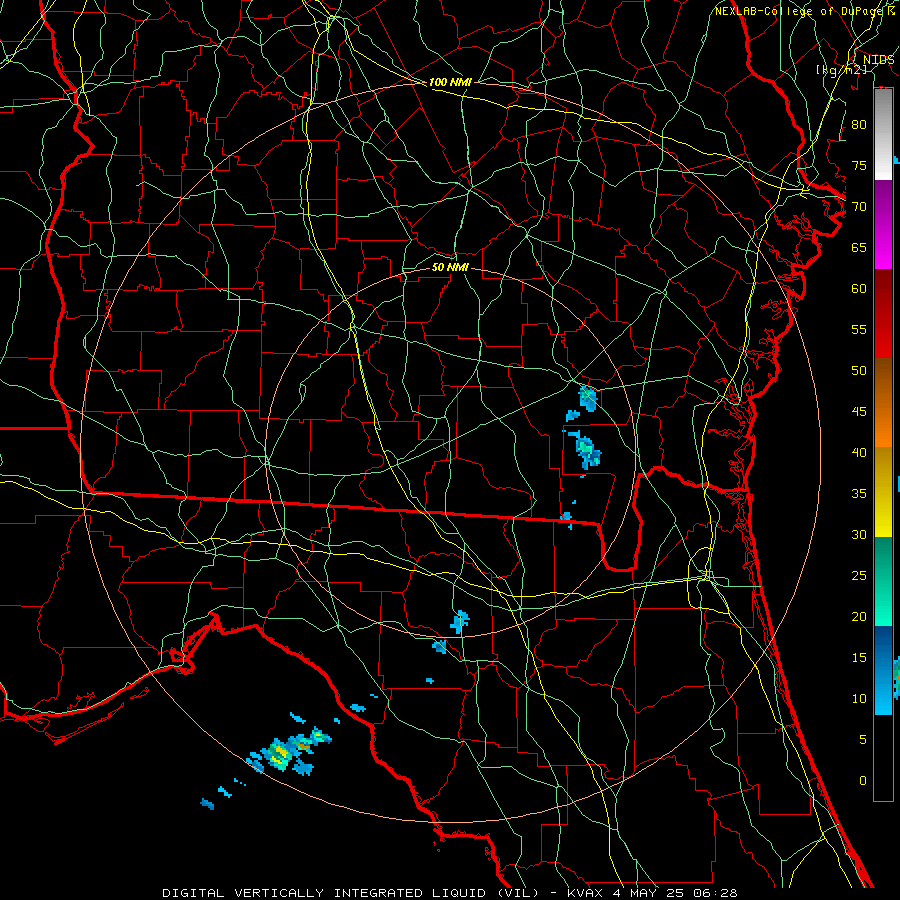Click the 100 NMI range ring label
This screenshot has height=900, width=900.
(x=450, y=82)
